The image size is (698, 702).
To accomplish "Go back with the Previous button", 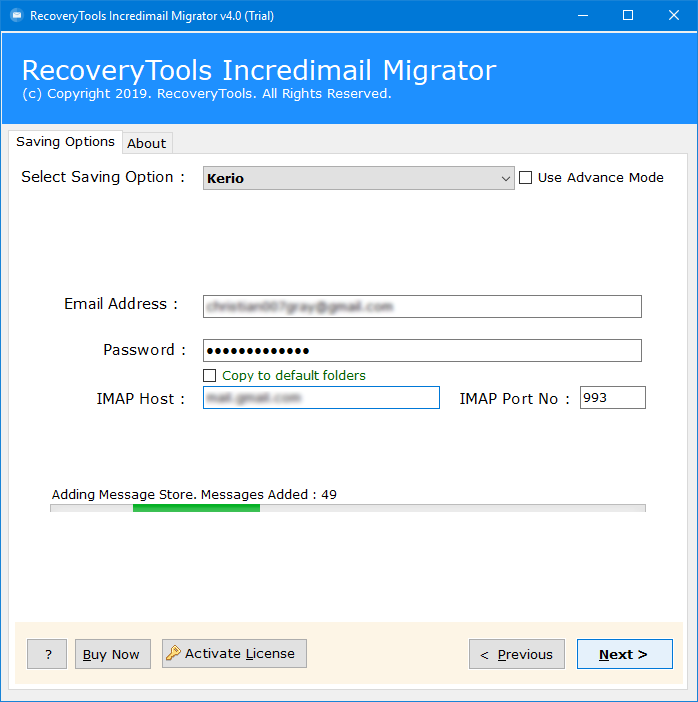I will point(517,654).
